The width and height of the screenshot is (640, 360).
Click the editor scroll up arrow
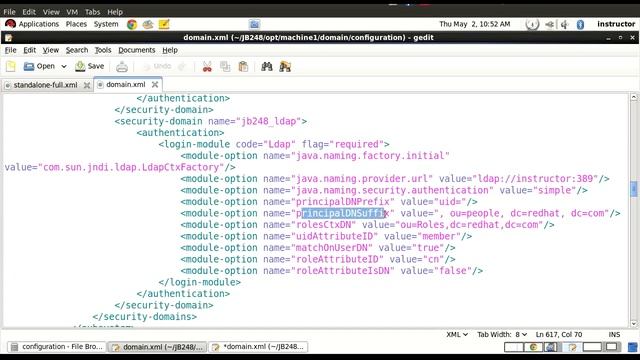(634, 97)
